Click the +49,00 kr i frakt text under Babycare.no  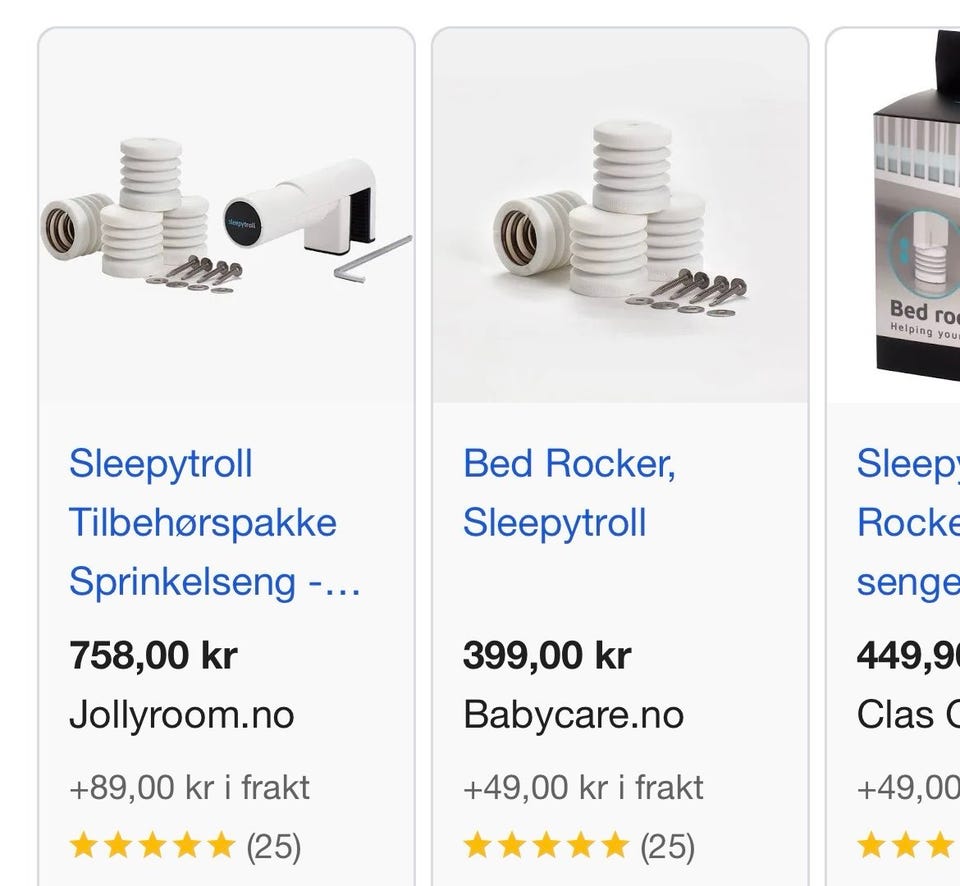(583, 787)
